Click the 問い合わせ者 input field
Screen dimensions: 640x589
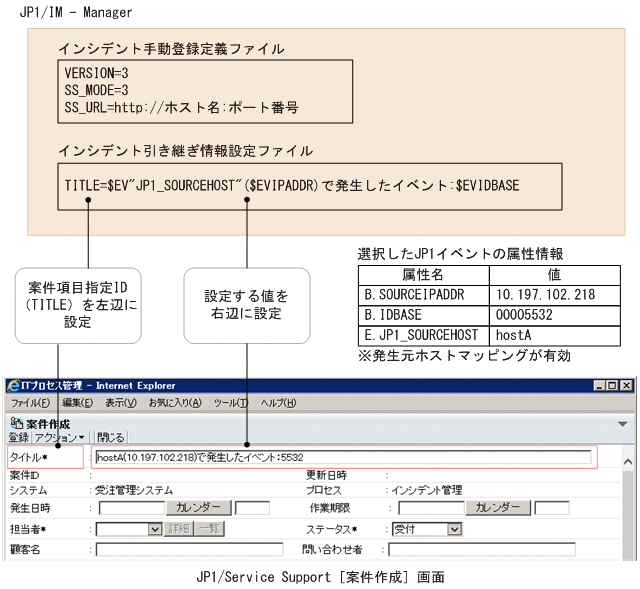(482, 549)
